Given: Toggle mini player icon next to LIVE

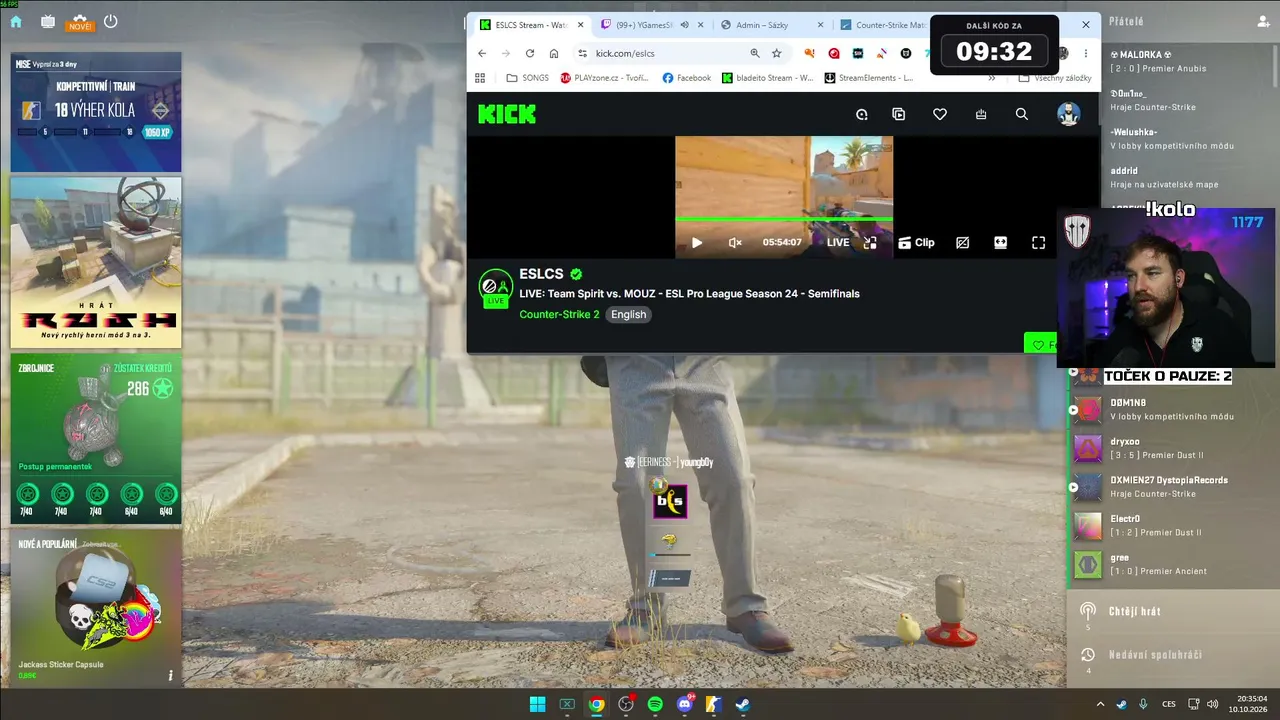Looking at the screenshot, I should point(870,242).
